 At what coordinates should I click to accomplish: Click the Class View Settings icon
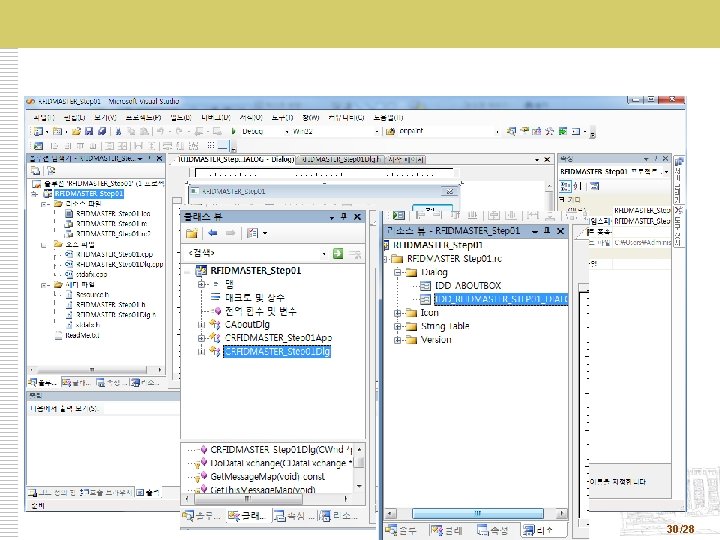click(x=253, y=233)
